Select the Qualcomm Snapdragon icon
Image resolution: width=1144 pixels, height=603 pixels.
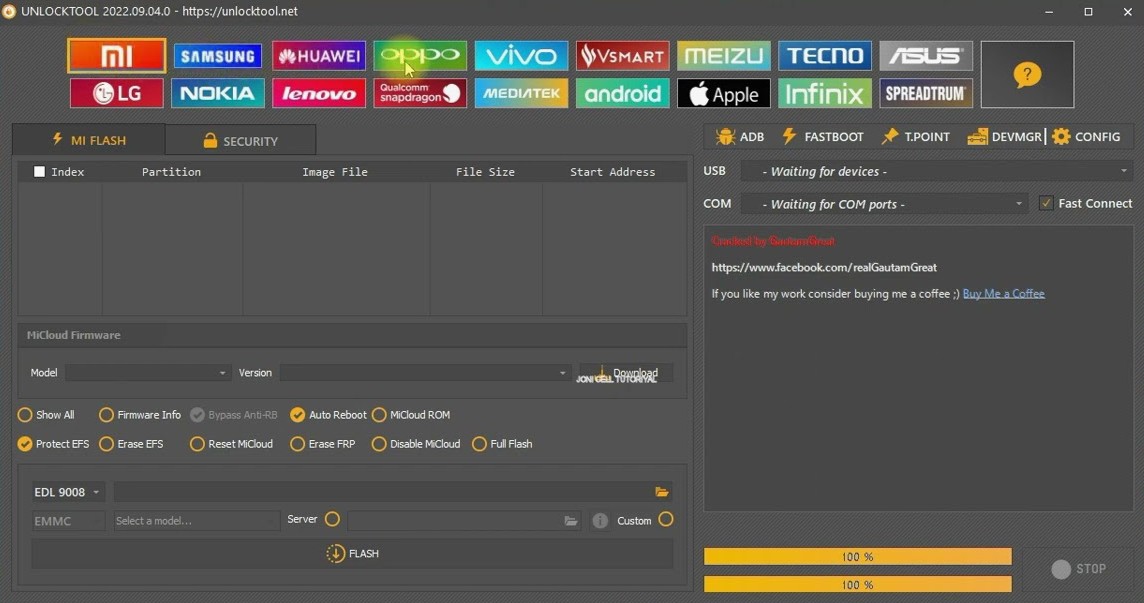[420, 93]
